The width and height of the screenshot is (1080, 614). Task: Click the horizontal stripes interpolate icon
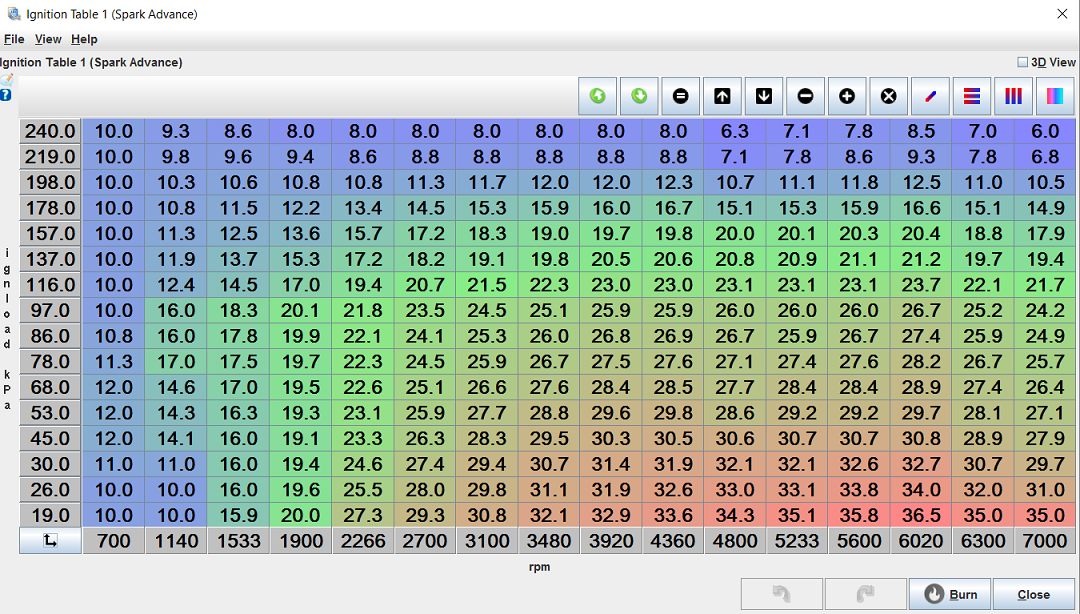[972, 96]
